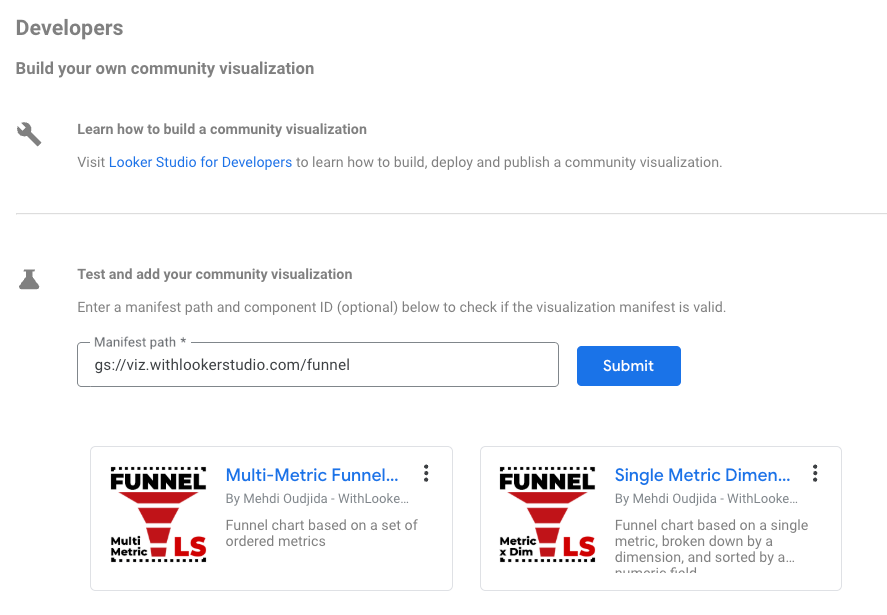Open Looker Studio for Developers link
Viewport: 887px width, 615px height.
(x=200, y=162)
